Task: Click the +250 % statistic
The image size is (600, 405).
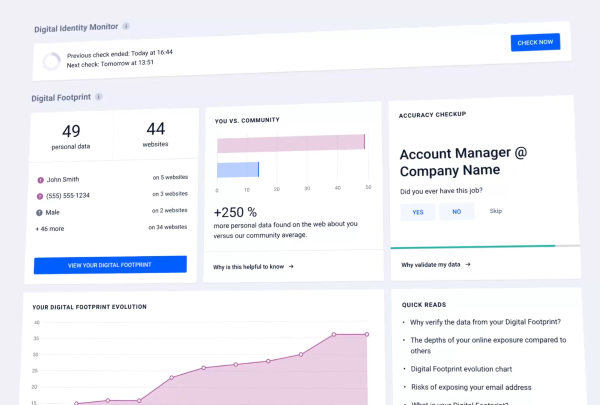Action: pos(235,212)
